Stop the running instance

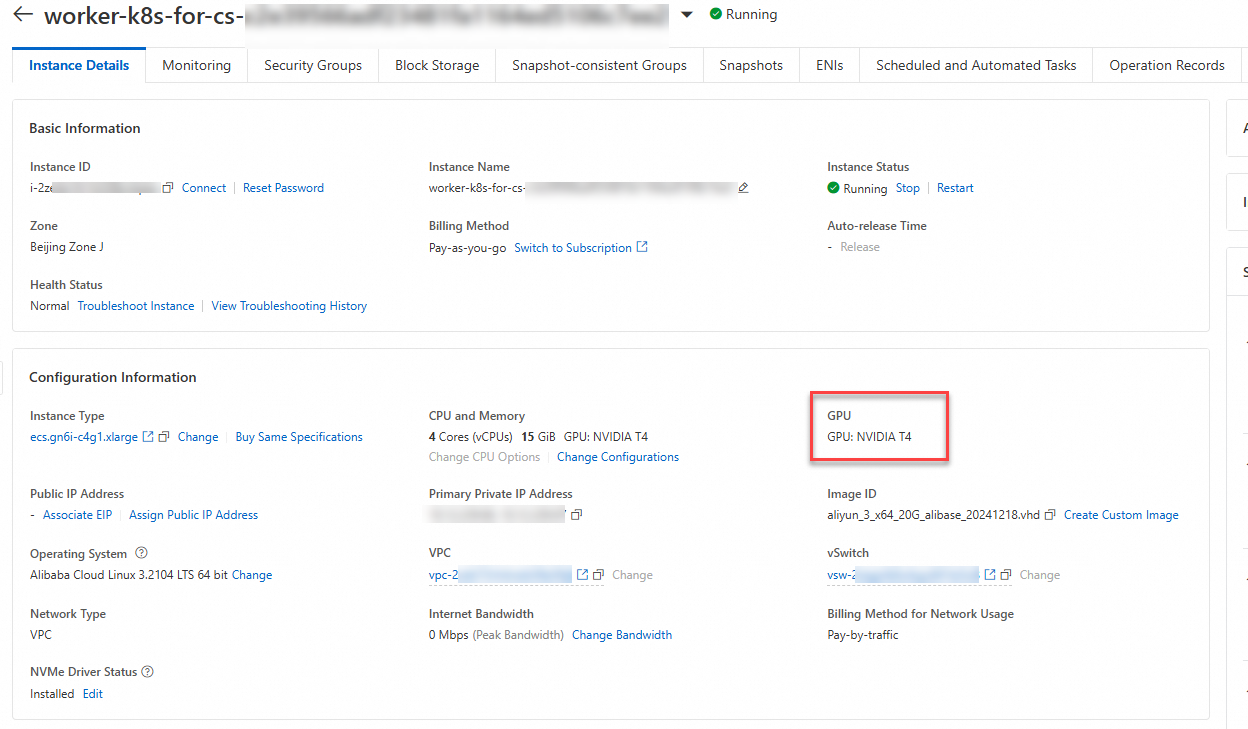pyautogui.click(x=907, y=188)
